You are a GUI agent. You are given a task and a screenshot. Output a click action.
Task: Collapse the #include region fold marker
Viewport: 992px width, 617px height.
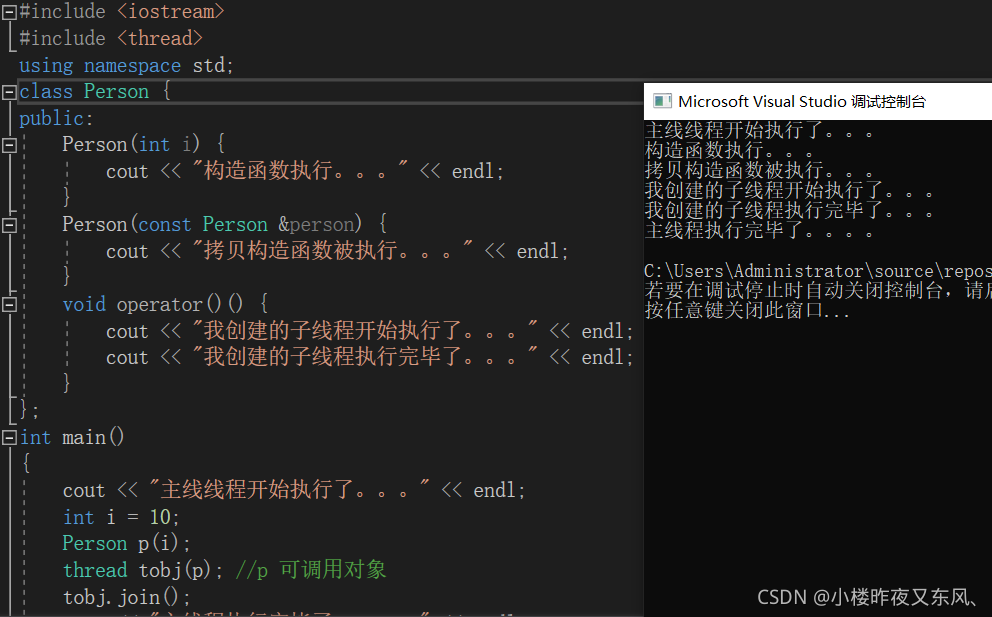(x=7, y=11)
